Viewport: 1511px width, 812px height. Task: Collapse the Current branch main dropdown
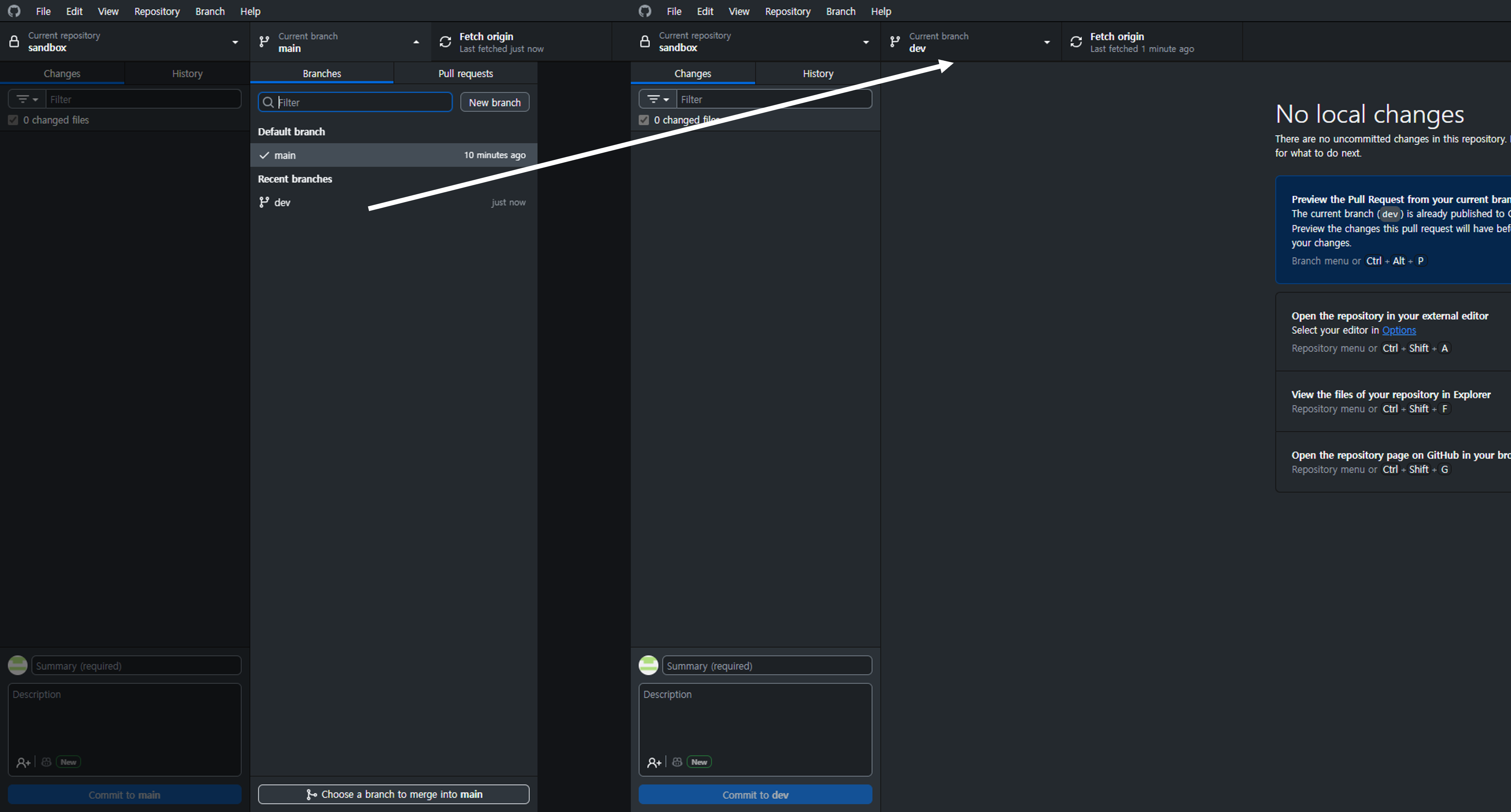coord(416,42)
